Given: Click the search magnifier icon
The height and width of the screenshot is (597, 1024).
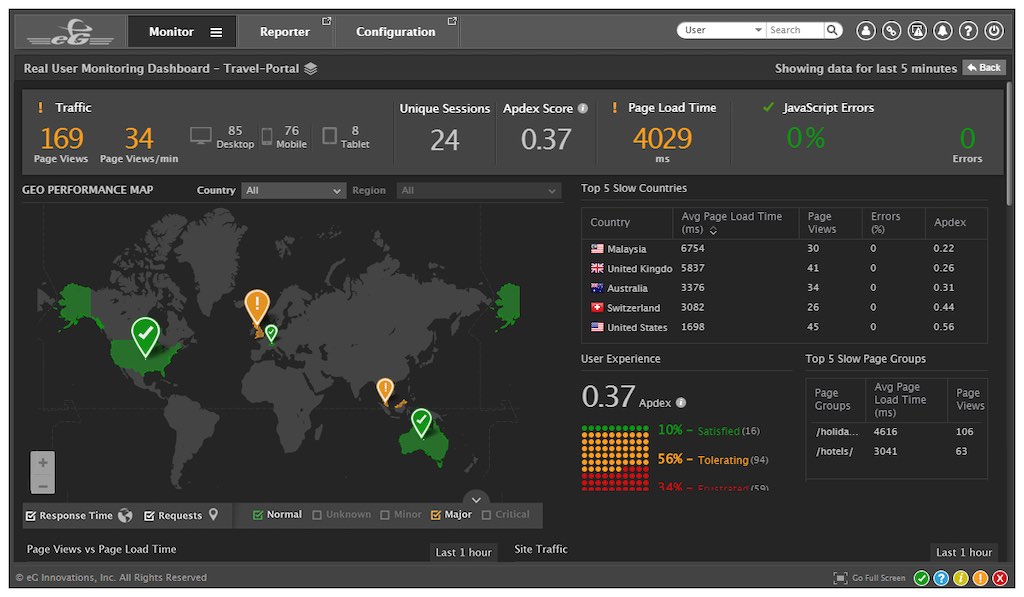Looking at the screenshot, I should coord(833,30).
